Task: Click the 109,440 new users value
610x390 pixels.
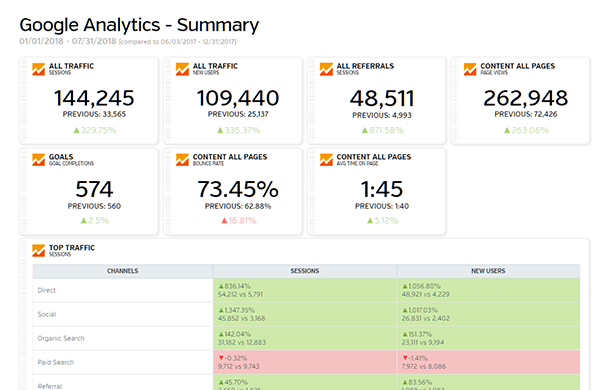Action: coord(238,98)
